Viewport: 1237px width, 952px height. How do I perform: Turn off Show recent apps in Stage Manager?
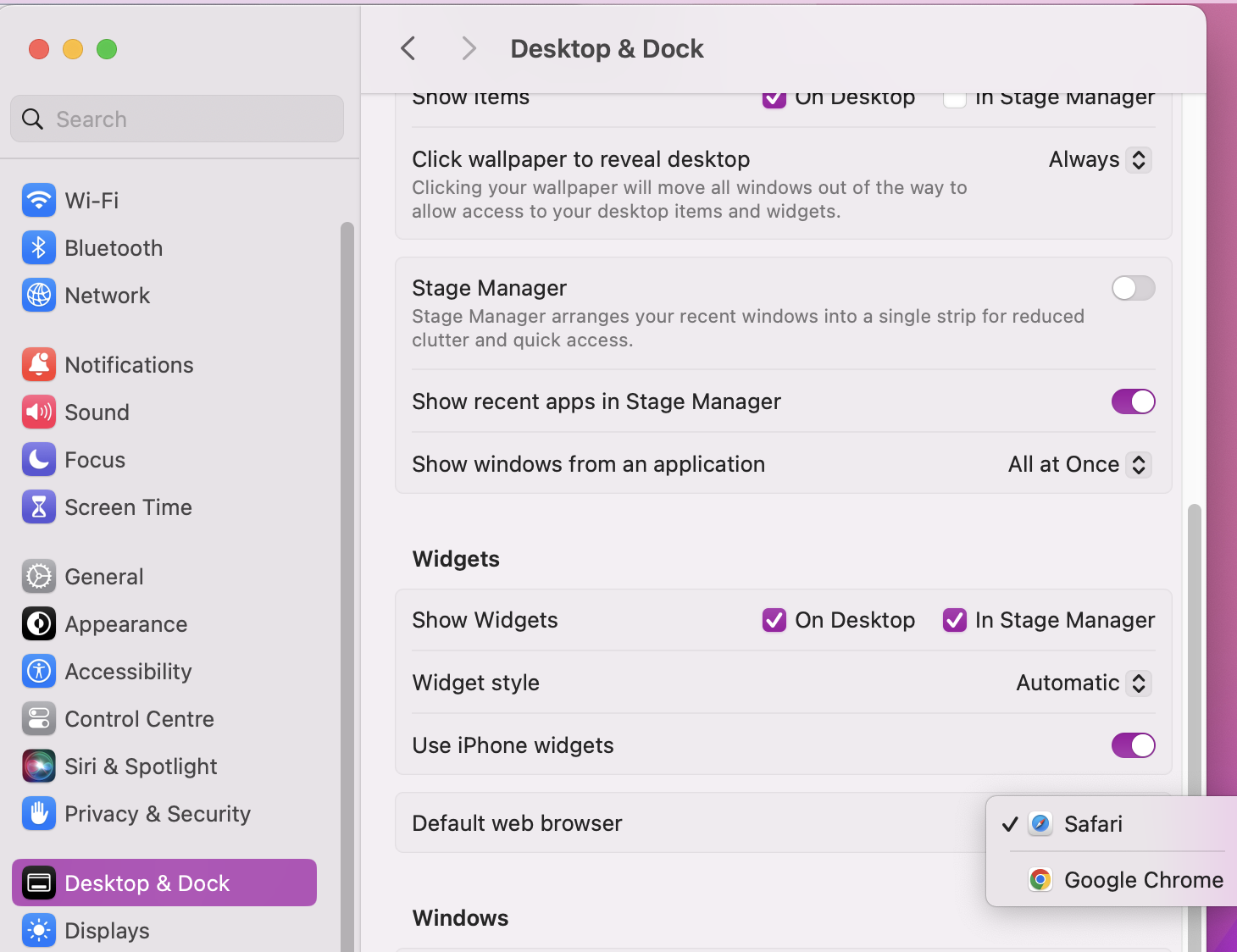[x=1133, y=401]
